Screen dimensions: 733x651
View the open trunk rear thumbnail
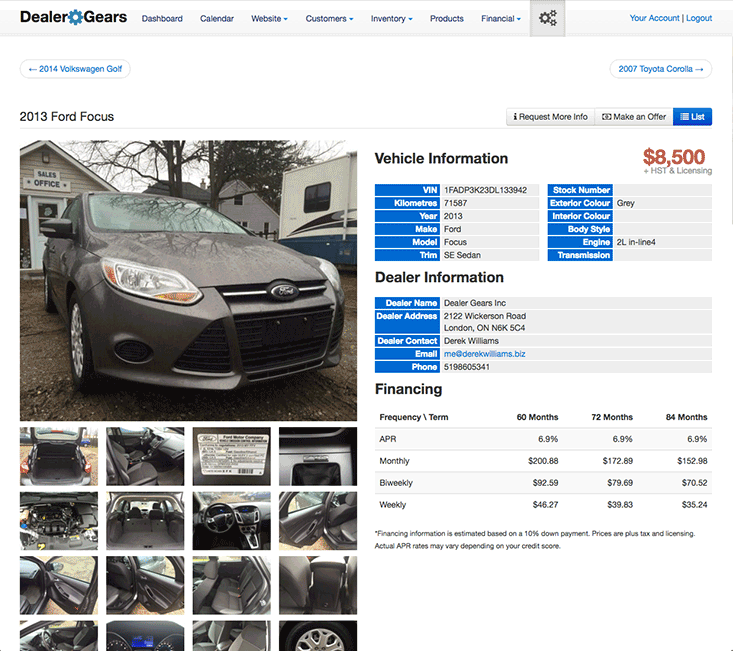click(59, 456)
